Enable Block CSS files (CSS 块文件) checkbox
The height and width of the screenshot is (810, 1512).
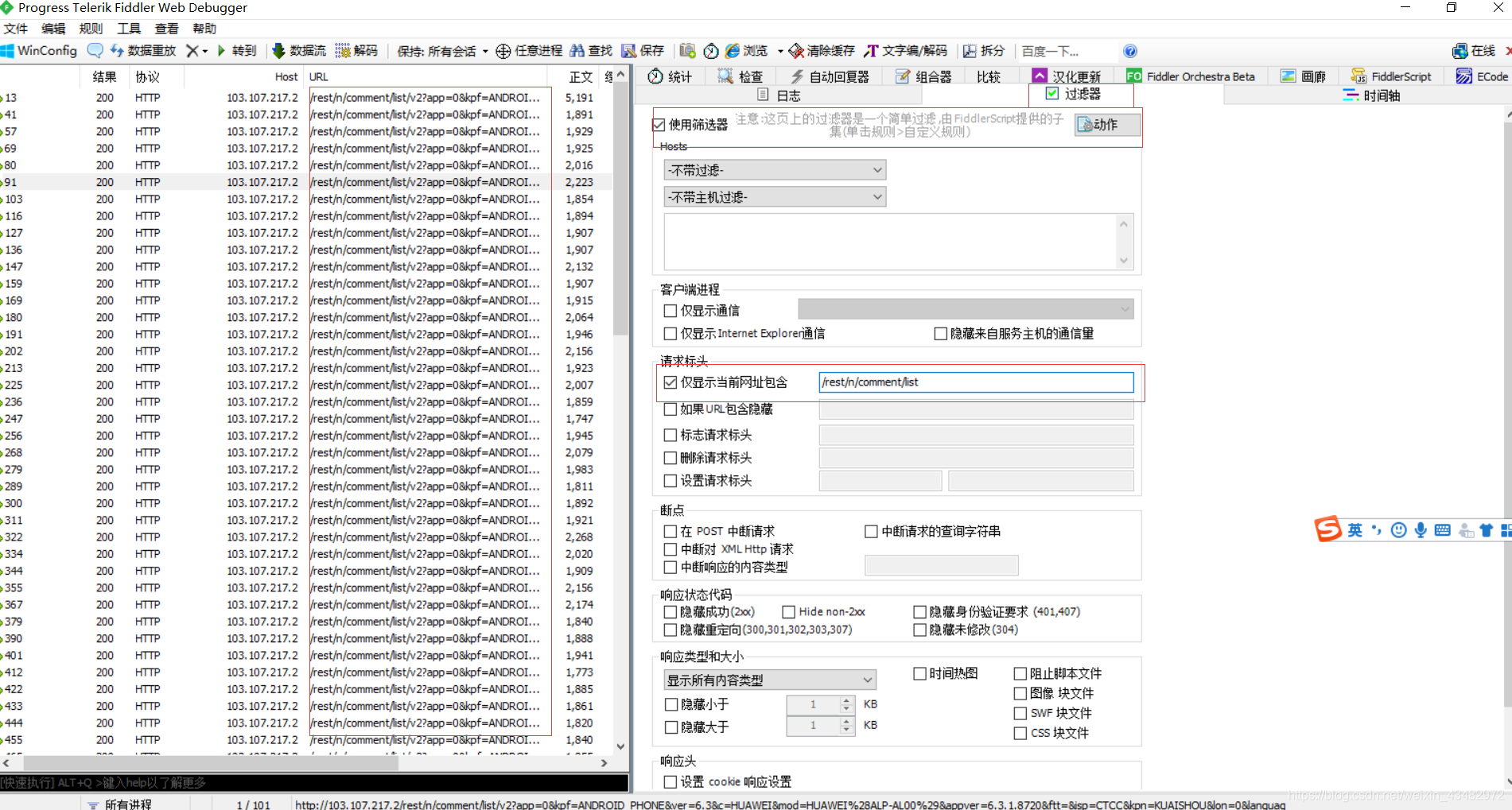[x=1020, y=734]
